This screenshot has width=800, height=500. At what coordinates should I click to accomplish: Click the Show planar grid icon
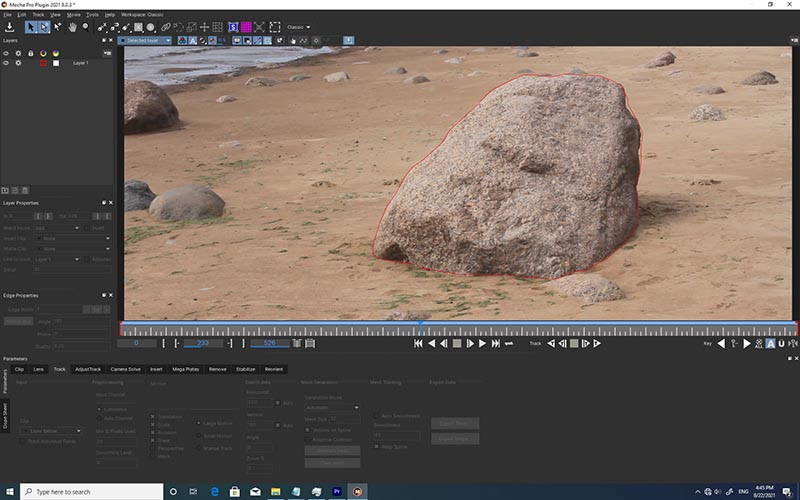217,27
